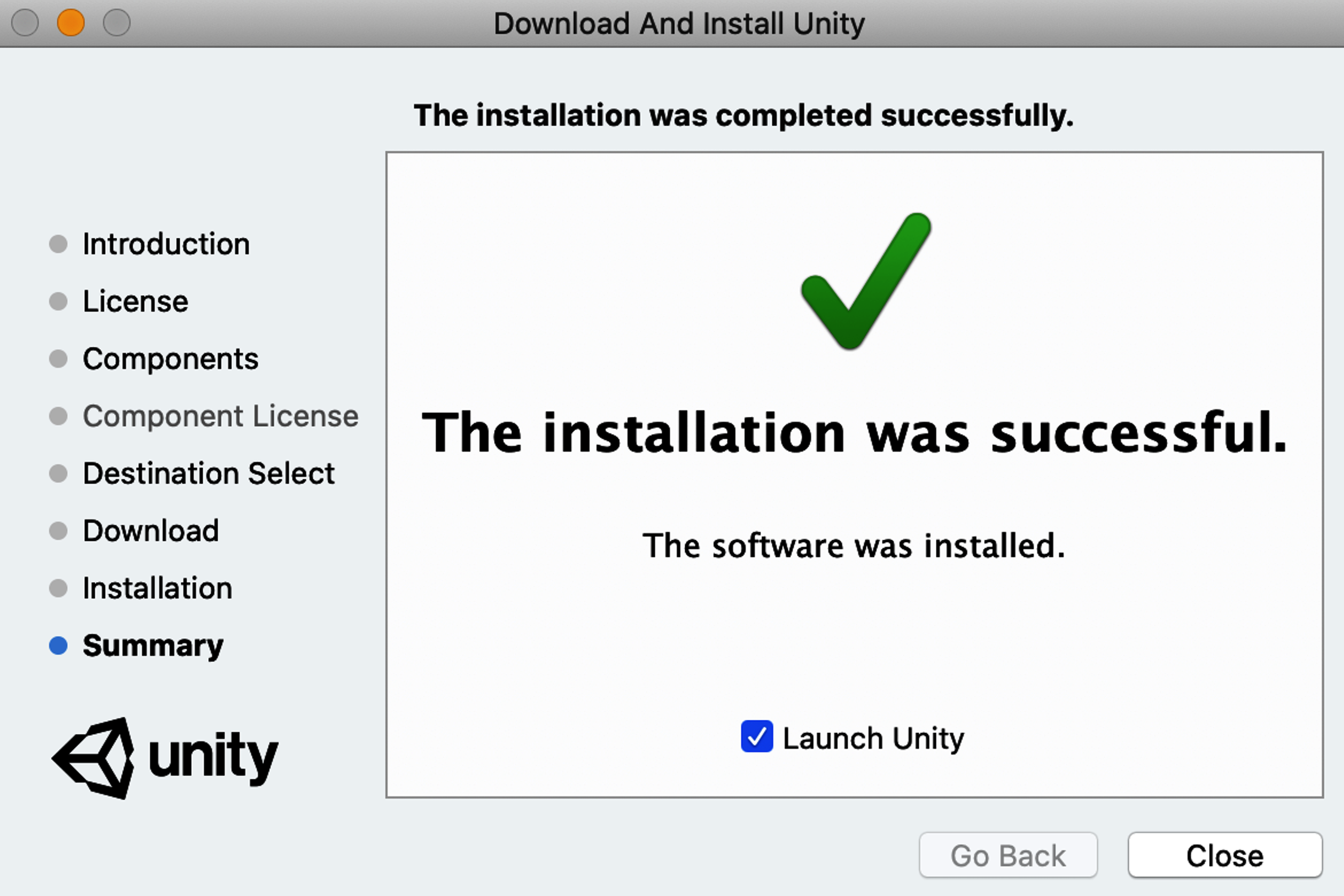Select the Component License step
This screenshot has width=1344, height=896.
point(220,416)
